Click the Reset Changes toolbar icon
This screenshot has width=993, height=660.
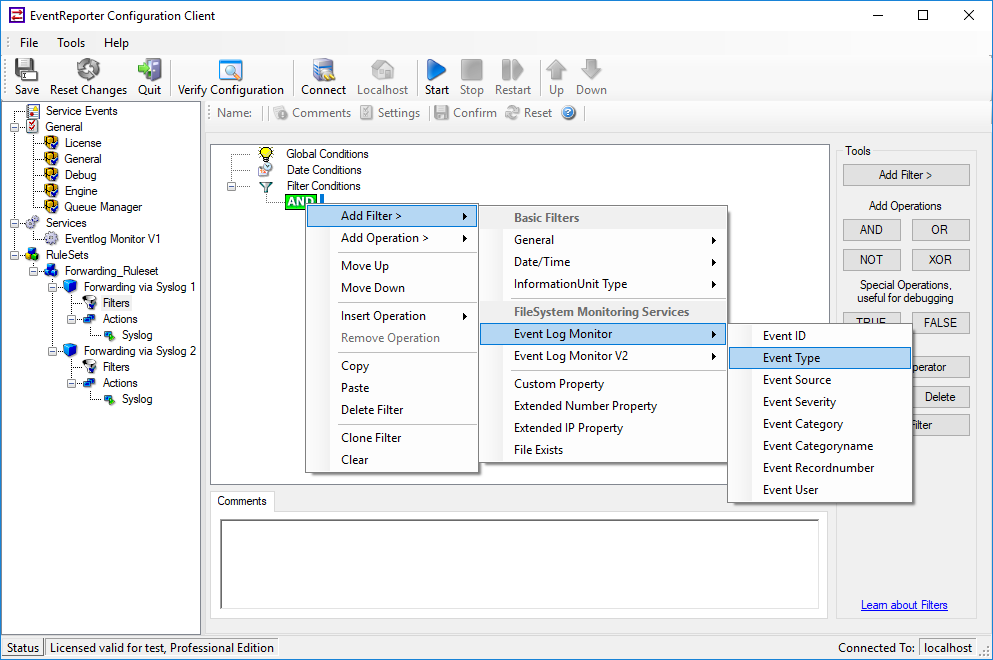88,70
